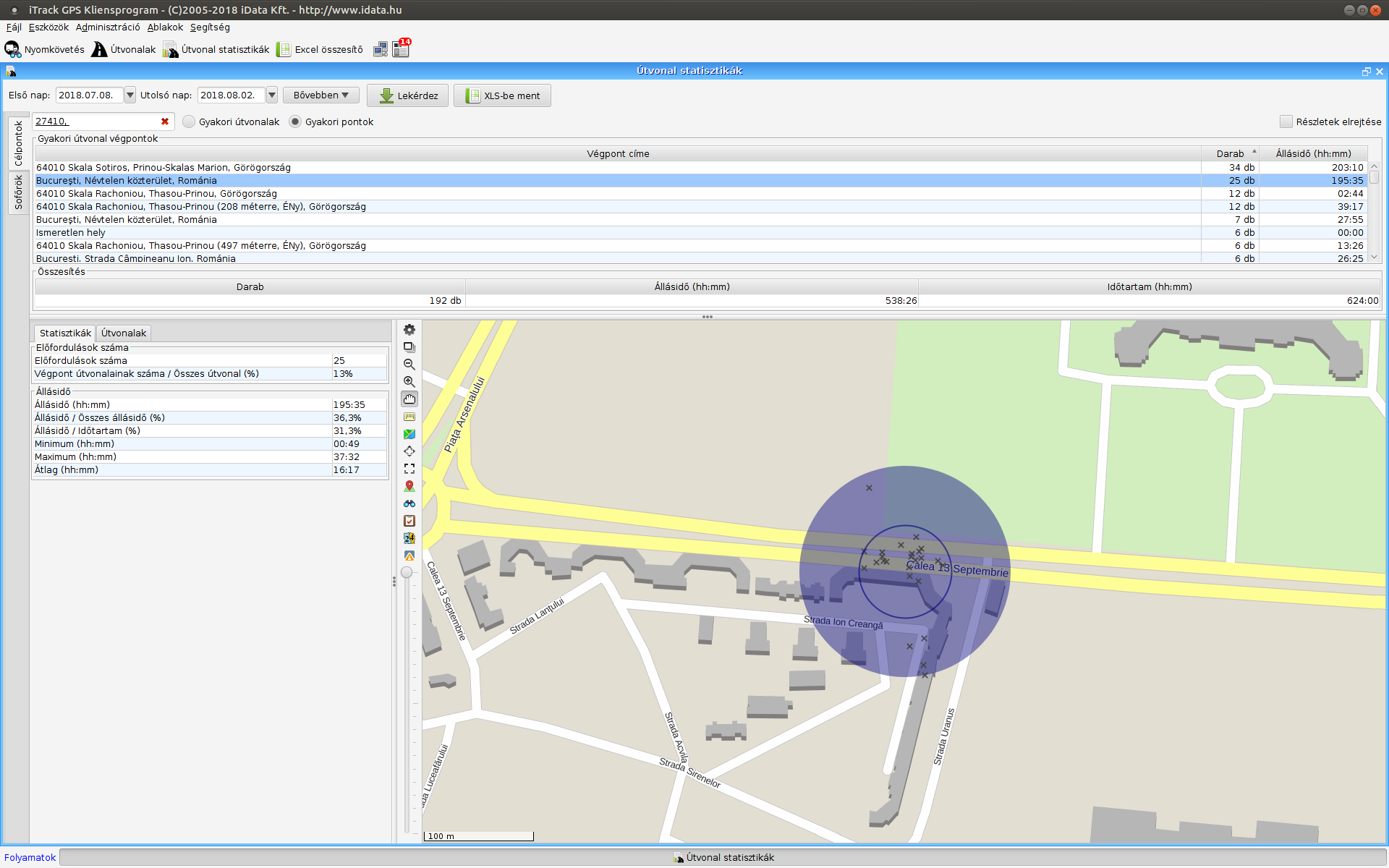This screenshot has height=868, width=1389.
Task: Open map settings gear icon
Action: click(409, 330)
